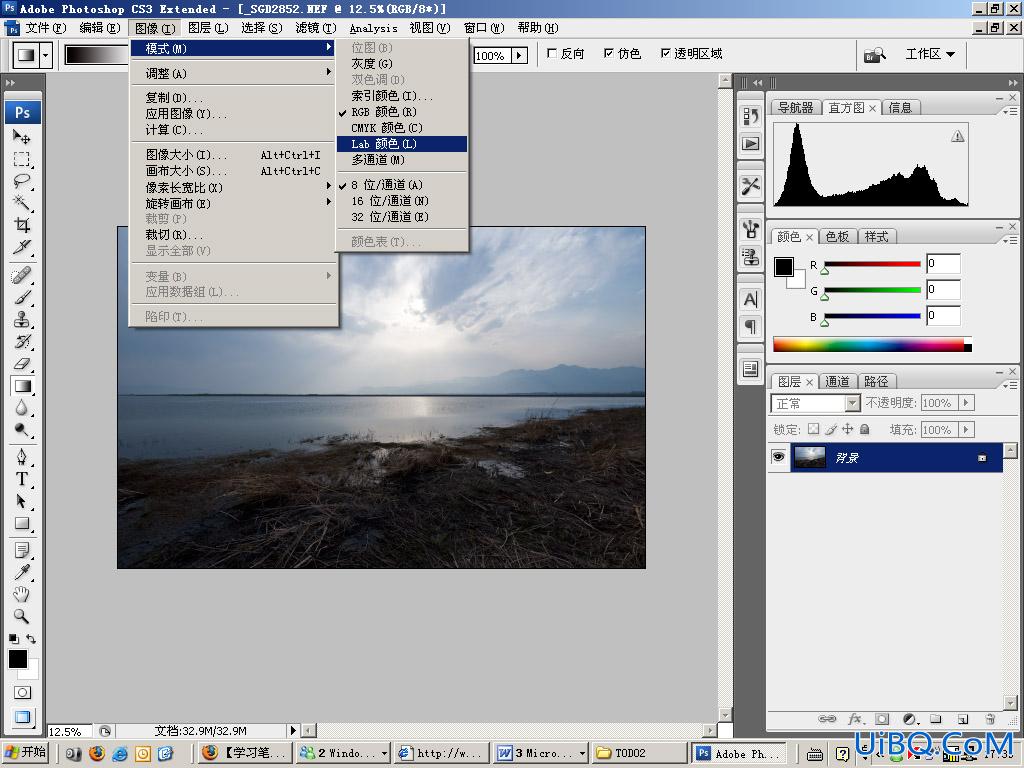Swap foreground and background colors

[x=31, y=639]
